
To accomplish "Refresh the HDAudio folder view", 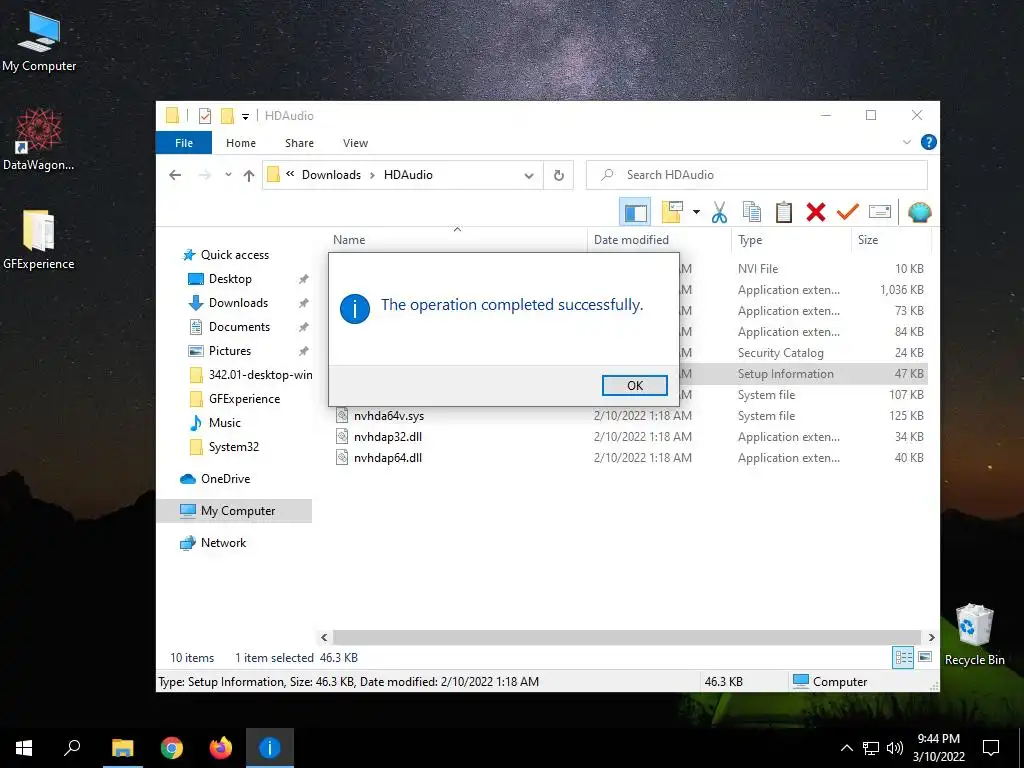I will pos(558,175).
